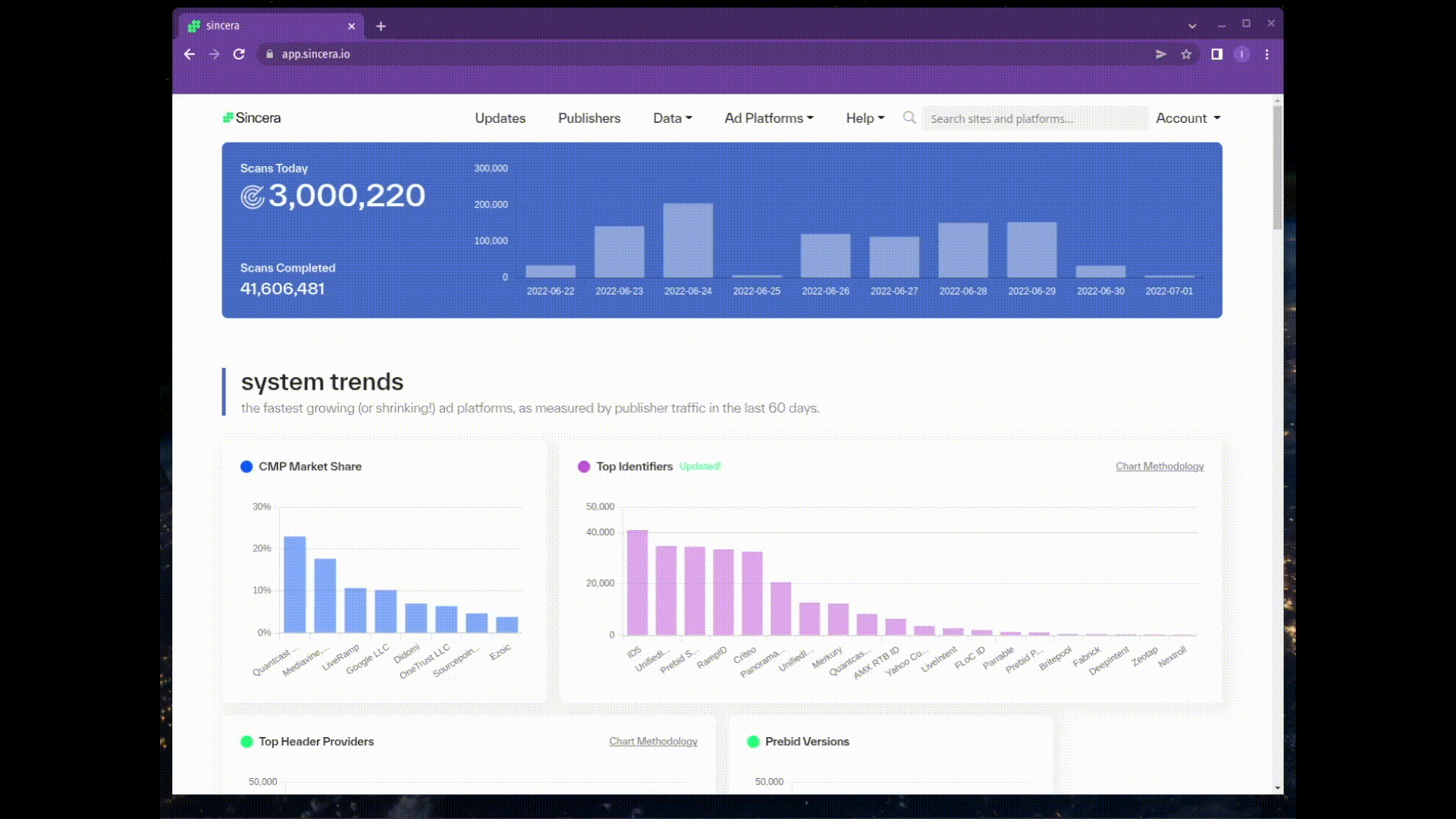
Task: Open Top Header Providers Chart Methodology link
Action: (653, 741)
